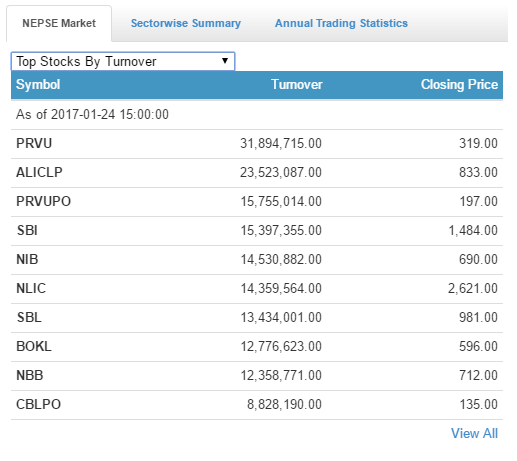Click the Turnover column header

click(x=297, y=84)
